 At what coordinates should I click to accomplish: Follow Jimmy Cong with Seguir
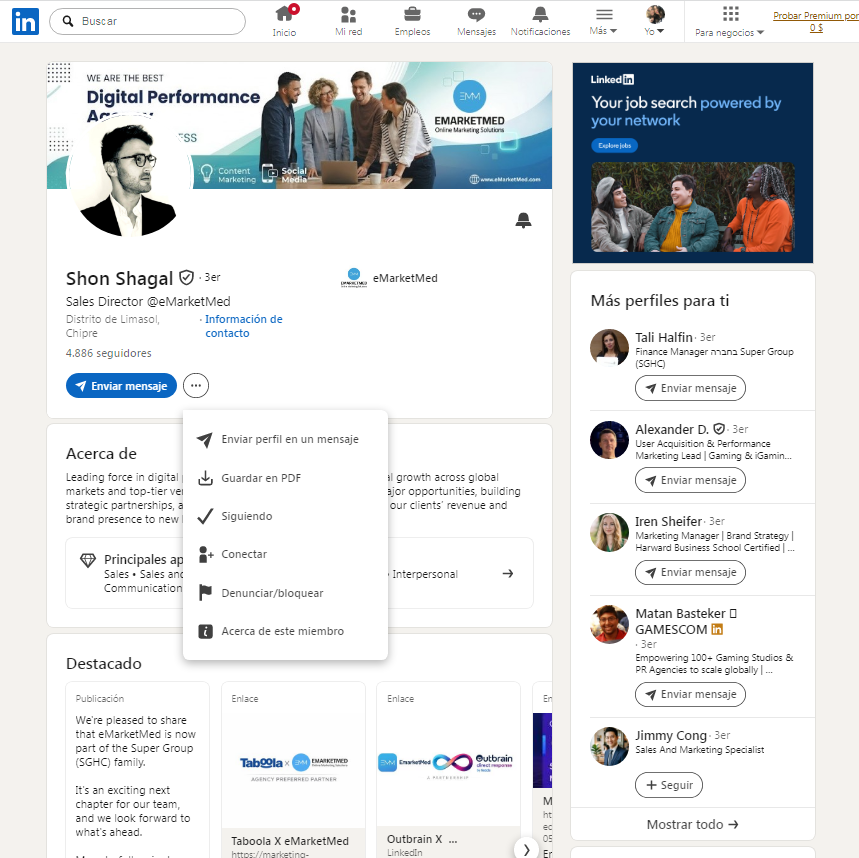pos(669,785)
